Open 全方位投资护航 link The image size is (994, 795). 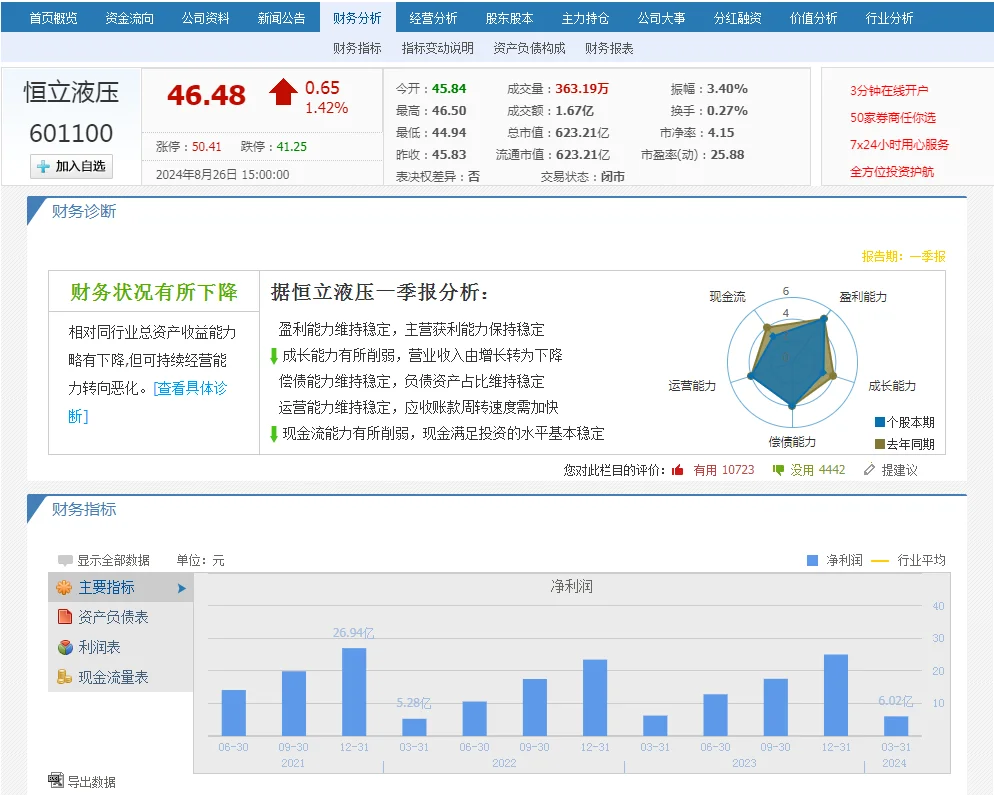[x=892, y=172]
